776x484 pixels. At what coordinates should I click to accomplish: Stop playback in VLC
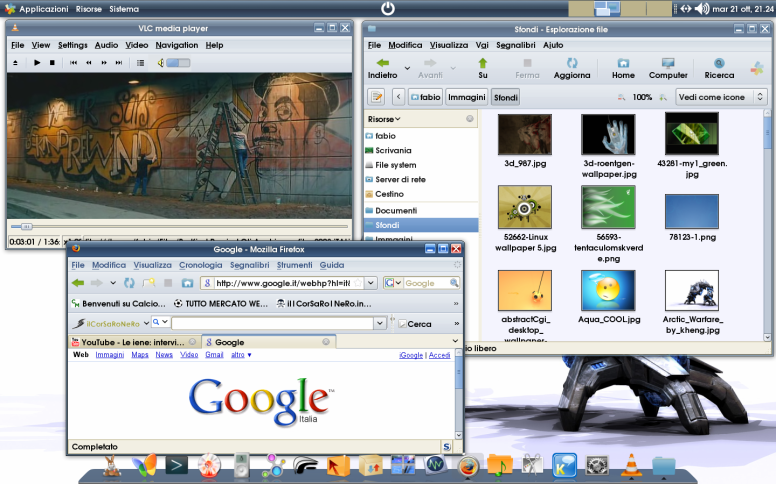click(52, 63)
